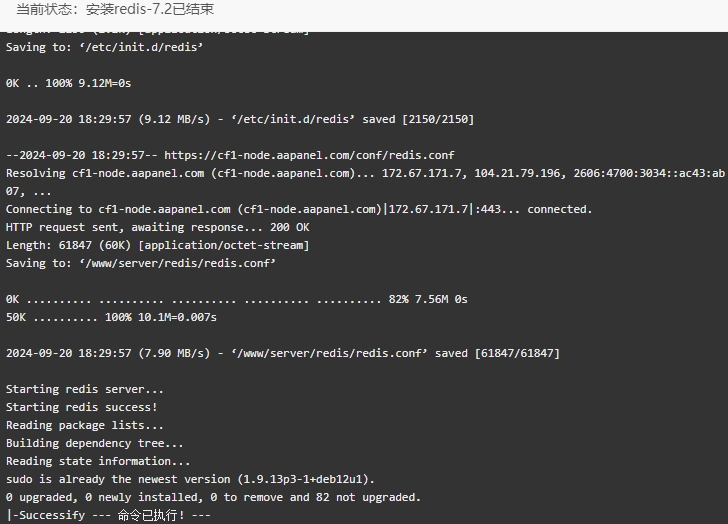The image size is (728, 524).
Task: Click the 'Resolving cf1-node.aapanel.com' line
Action: (x=365, y=173)
